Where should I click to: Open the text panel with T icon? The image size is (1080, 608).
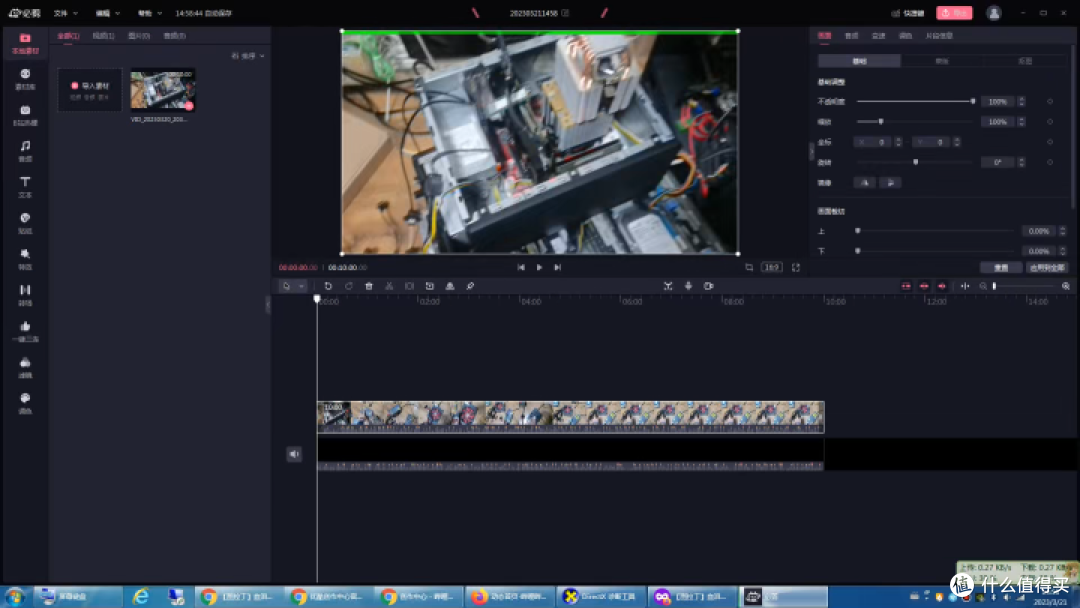25,187
